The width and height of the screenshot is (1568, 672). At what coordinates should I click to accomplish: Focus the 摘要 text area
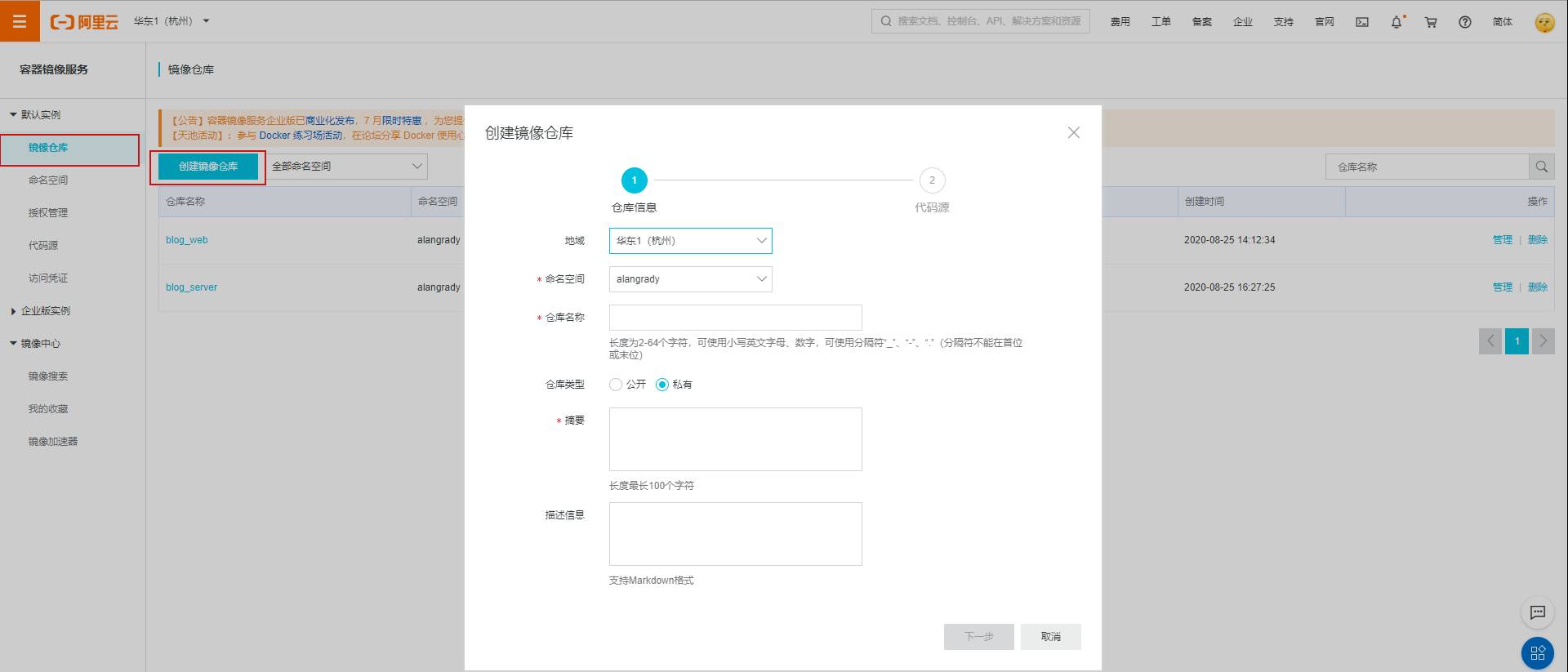pos(735,439)
